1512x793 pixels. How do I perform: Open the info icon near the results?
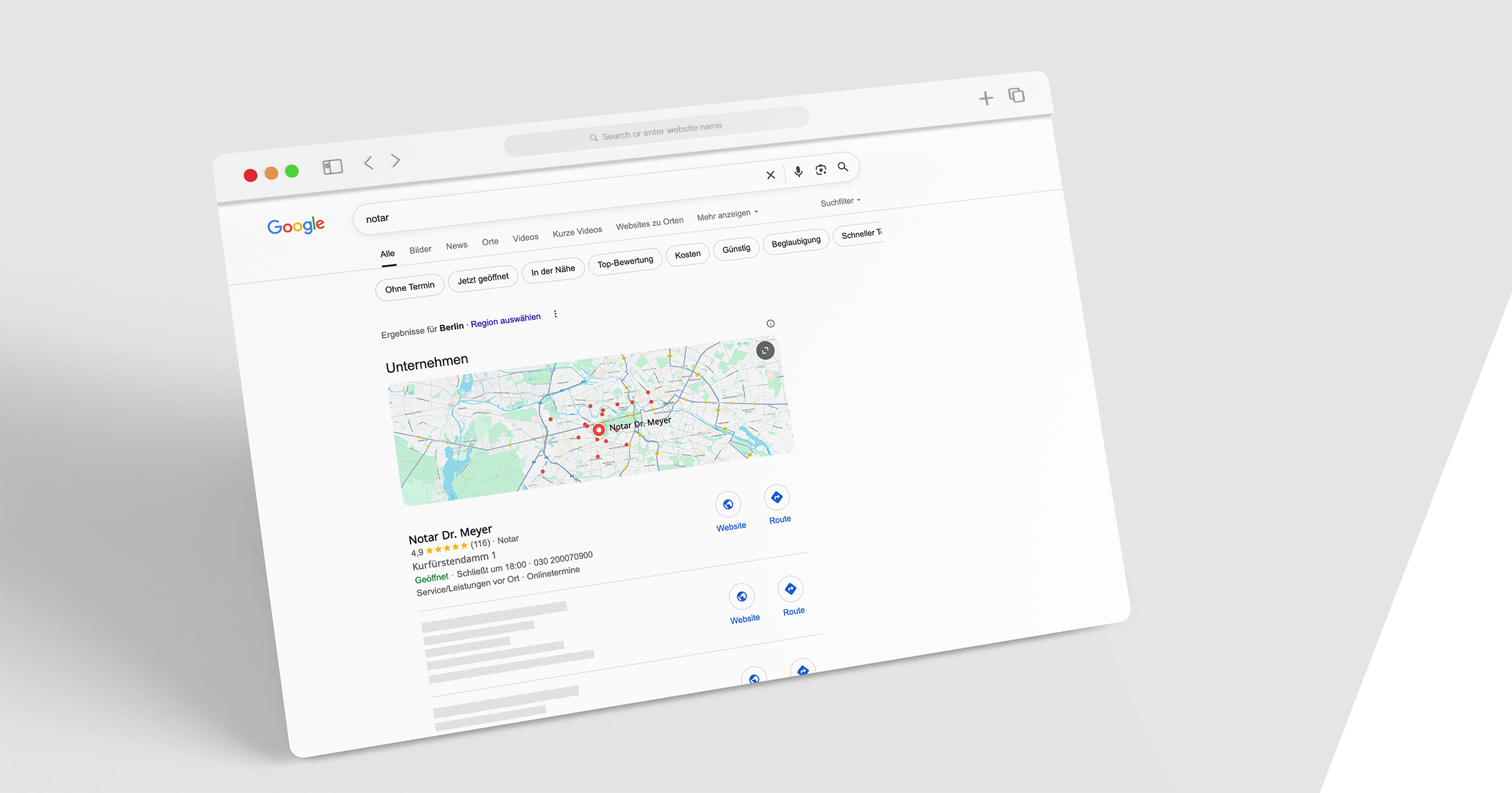click(x=770, y=324)
